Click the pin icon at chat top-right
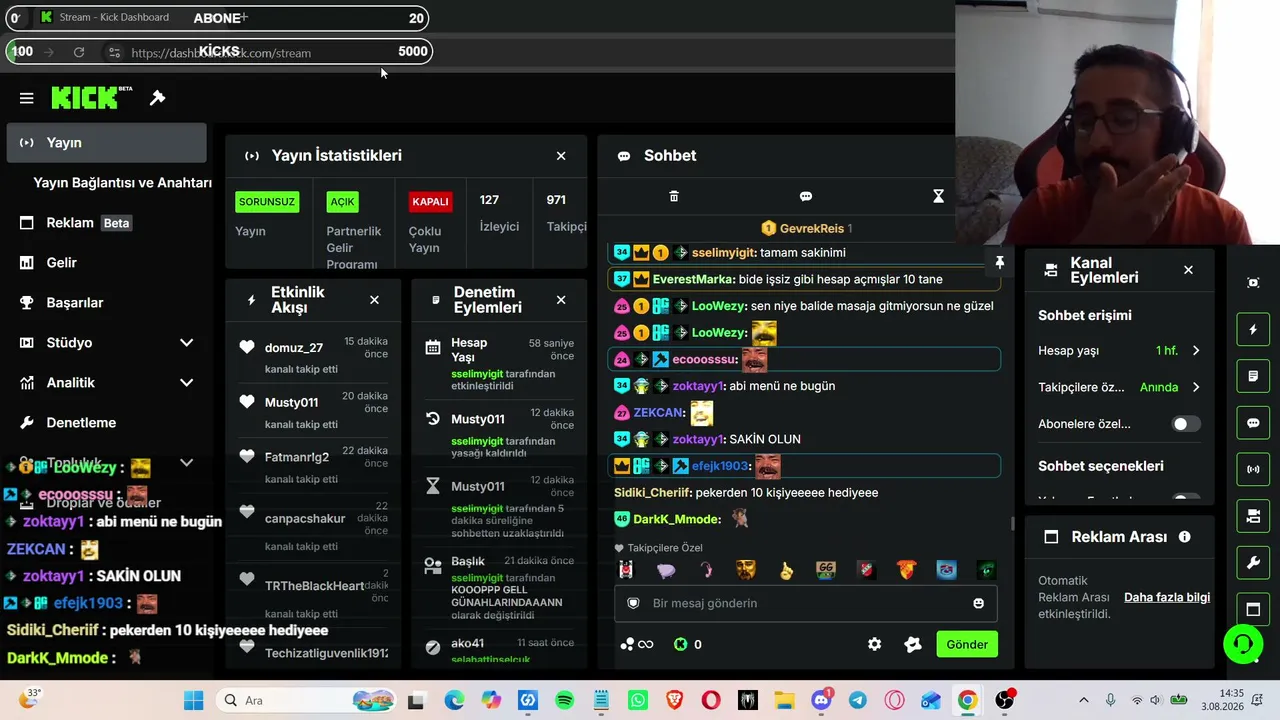This screenshot has height=720, width=1280. [999, 262]
